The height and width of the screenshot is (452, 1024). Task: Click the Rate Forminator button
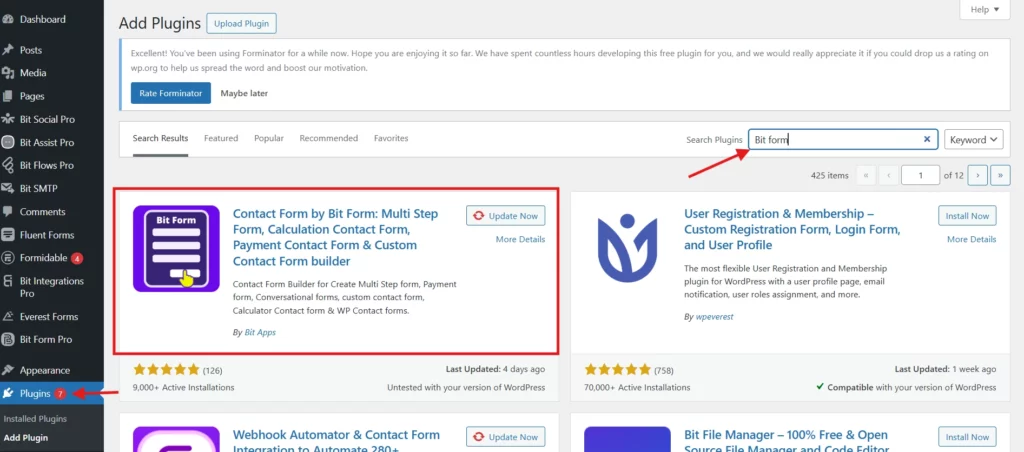(x=170, y=93)
